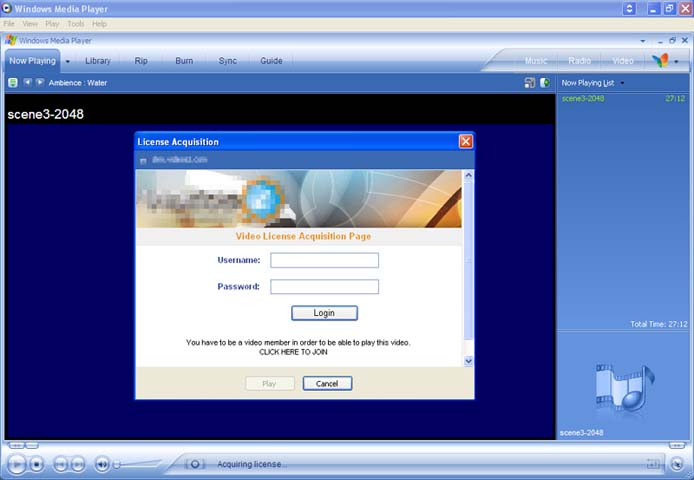
Task: Select the previous visualization arrow
Action: pyautogui.click(x=27, y=82)
